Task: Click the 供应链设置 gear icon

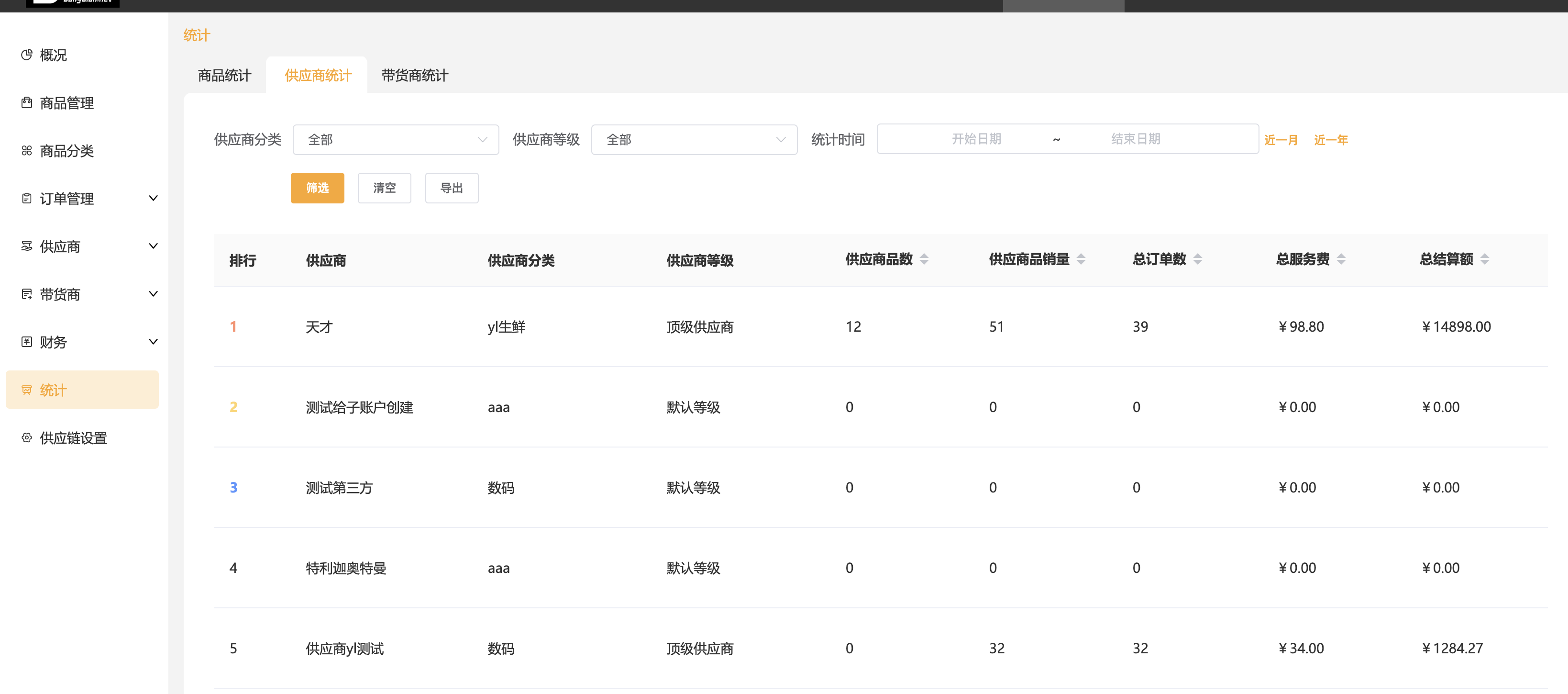Action: (26, 437)
